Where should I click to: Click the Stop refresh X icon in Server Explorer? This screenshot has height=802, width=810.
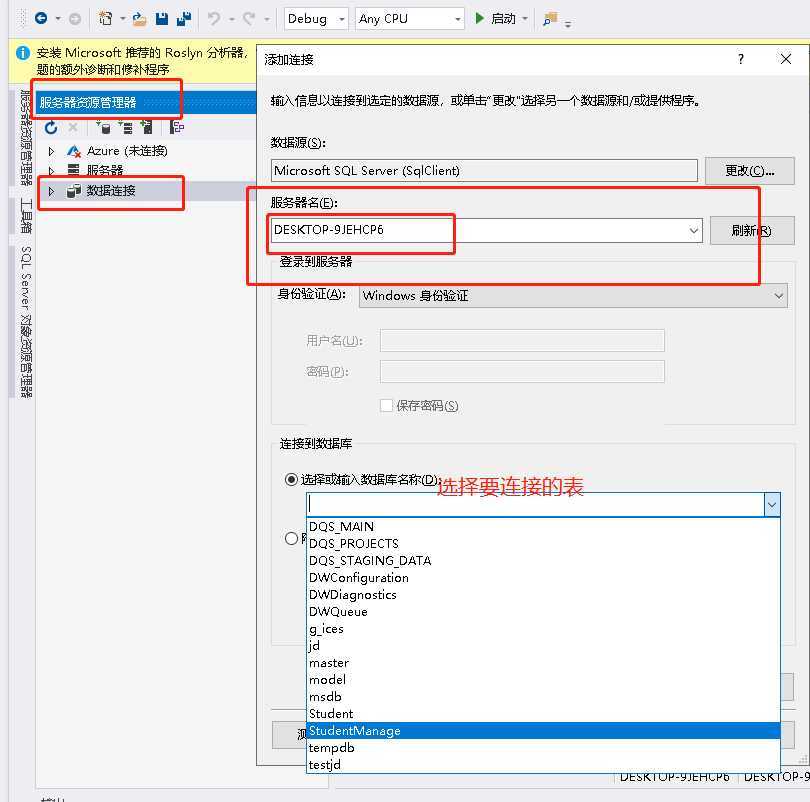[x=73, y=127]
